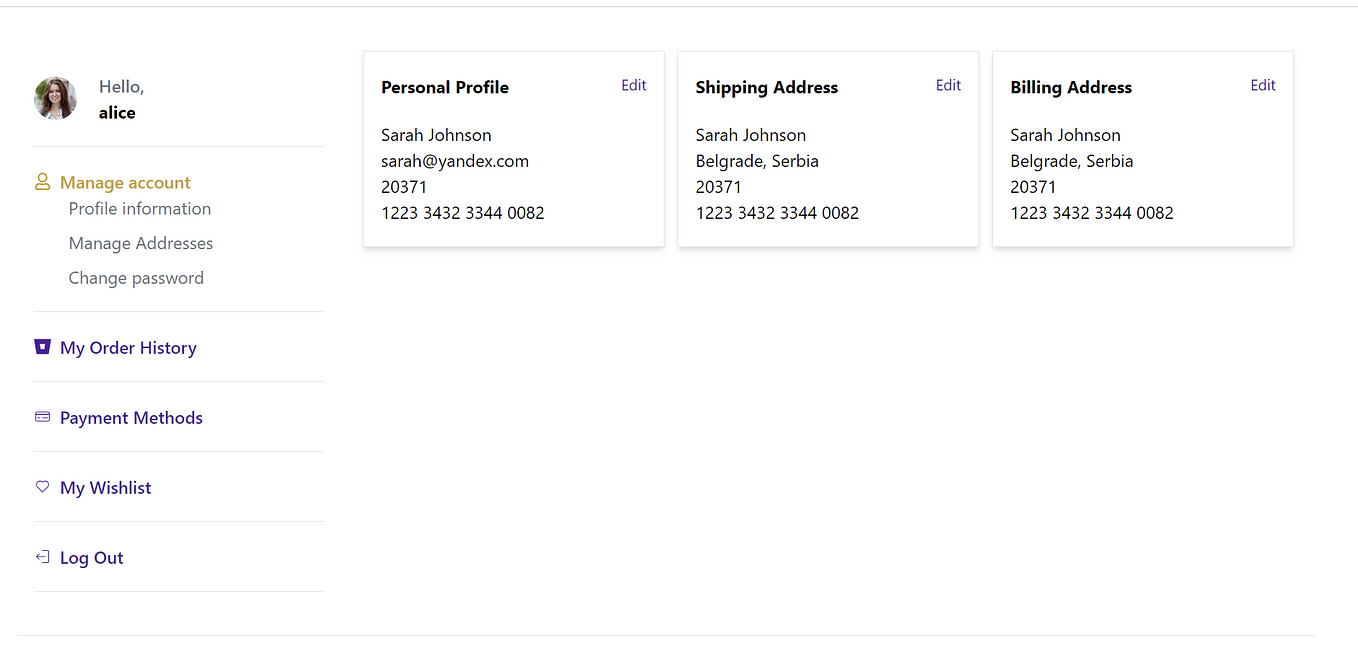Open My Order History
The image size is (1358, 665).
click(x=128, y=348)
